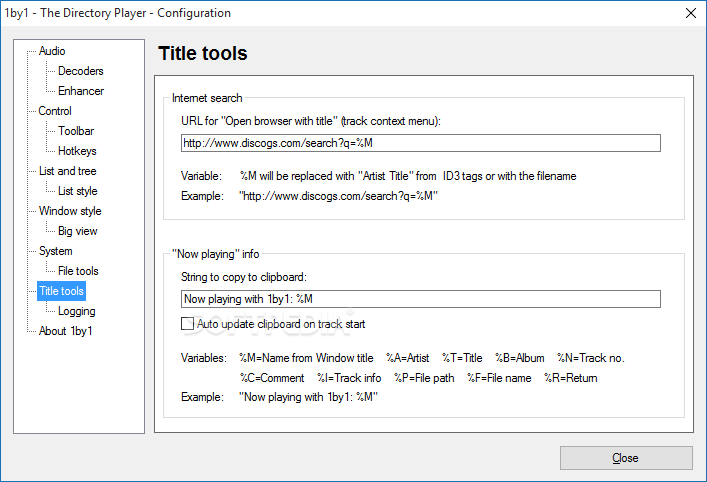Click the %R=Return variable text
The image size is (707, 482).
(570, 378)
